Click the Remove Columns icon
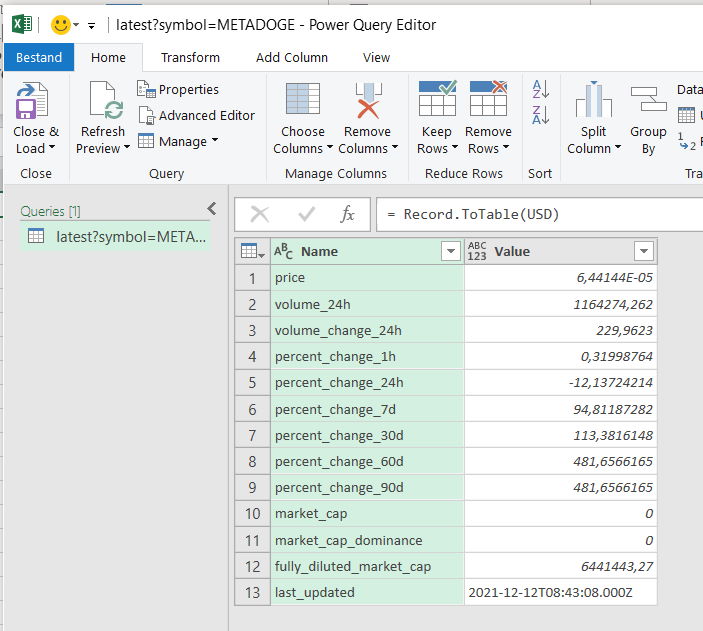The height and width of the screenshot is (631, 703). click(x=369, y=100)
